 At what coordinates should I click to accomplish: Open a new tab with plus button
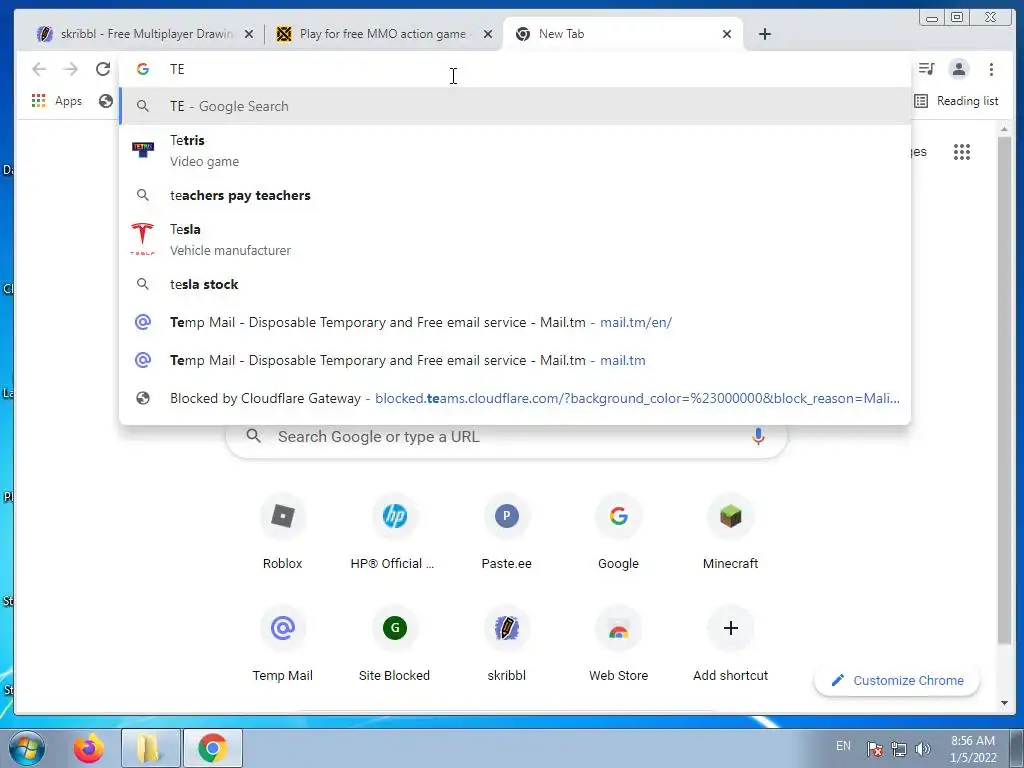tap(765, 34)
